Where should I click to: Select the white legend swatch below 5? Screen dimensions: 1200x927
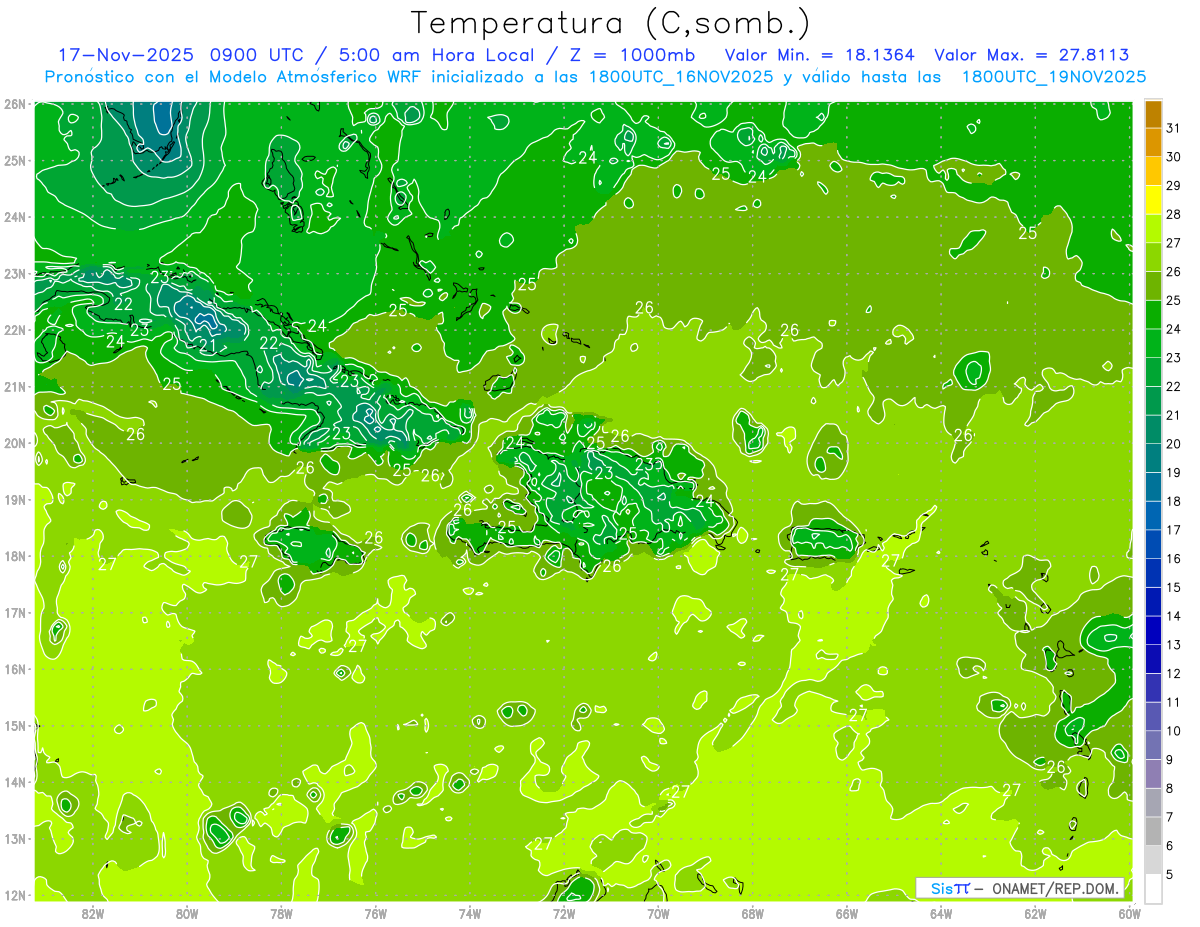point(1153,888)
